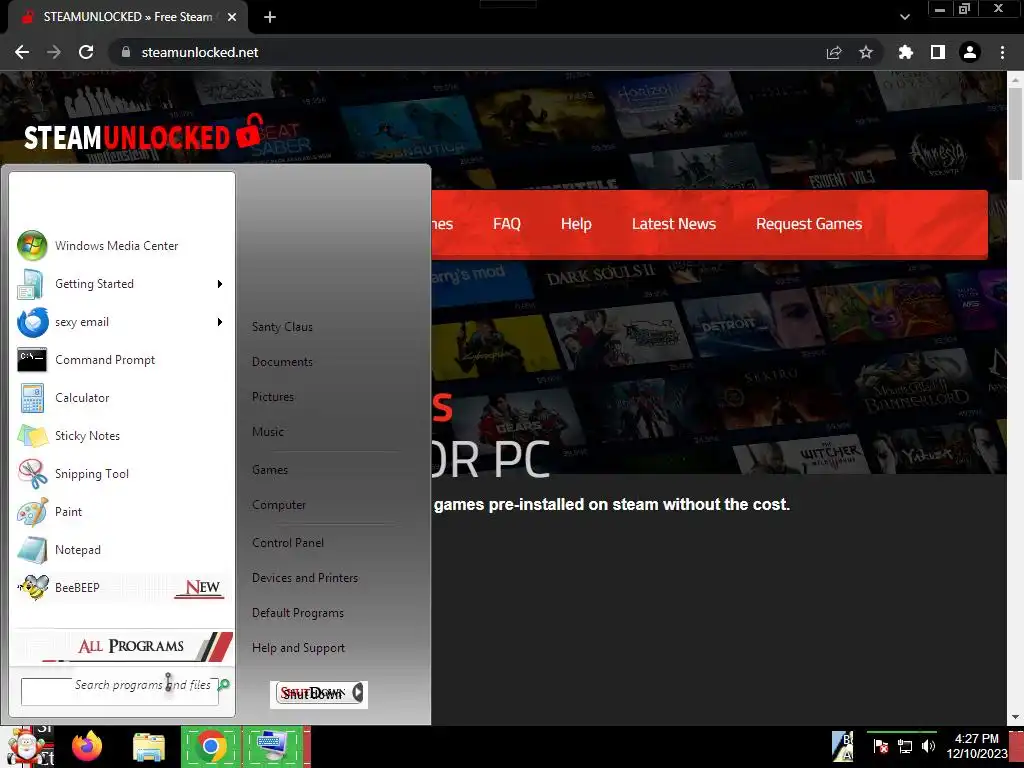
Task: Launch the Snipping Tool scissors icon
Action: pos(32,473)
